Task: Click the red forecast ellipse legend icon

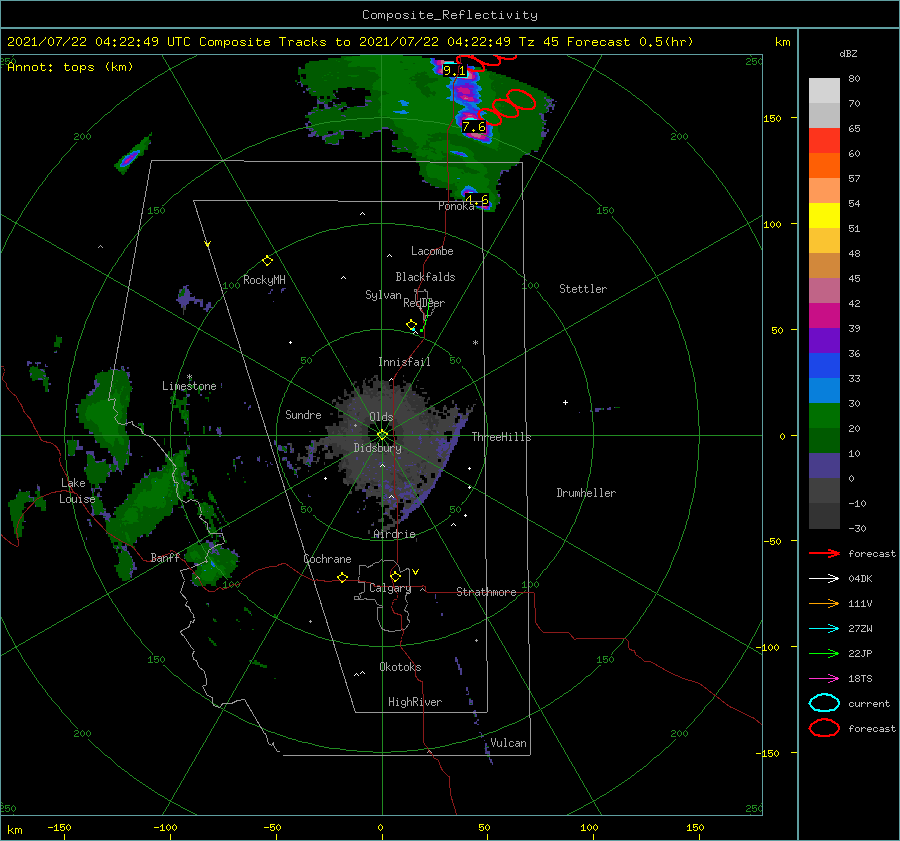Action: click(824, 728)
